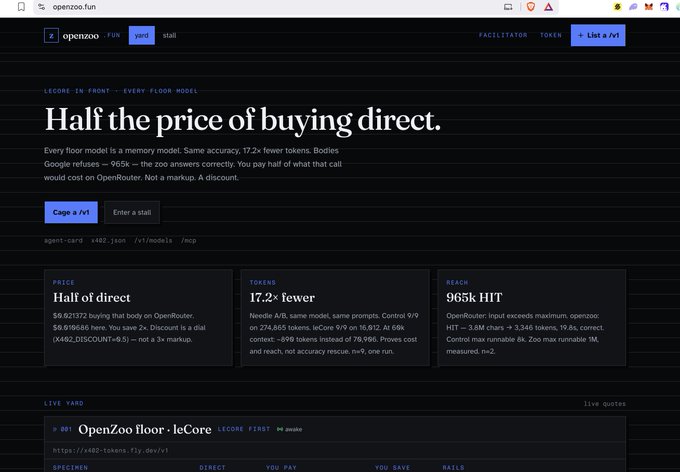This screenshot has width=680, height=472.
Task: Open the x402.json link
Action: [108, 240]
